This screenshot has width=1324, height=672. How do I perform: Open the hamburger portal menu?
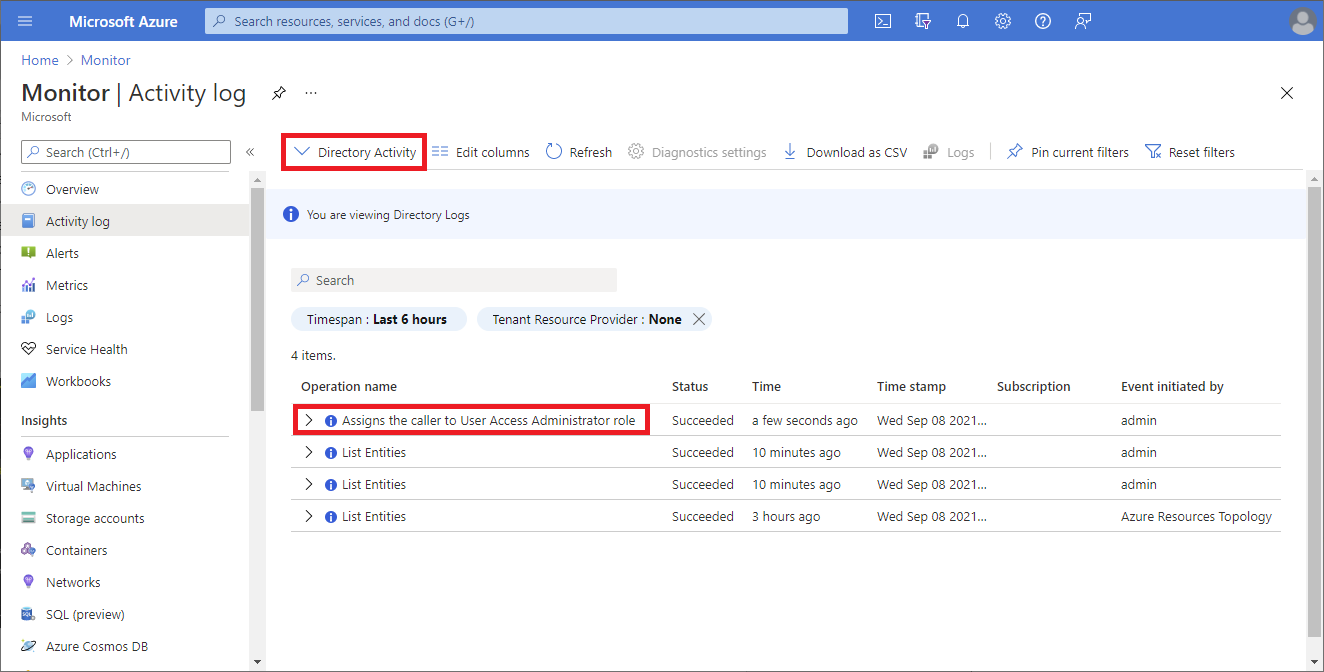[24, 20]
